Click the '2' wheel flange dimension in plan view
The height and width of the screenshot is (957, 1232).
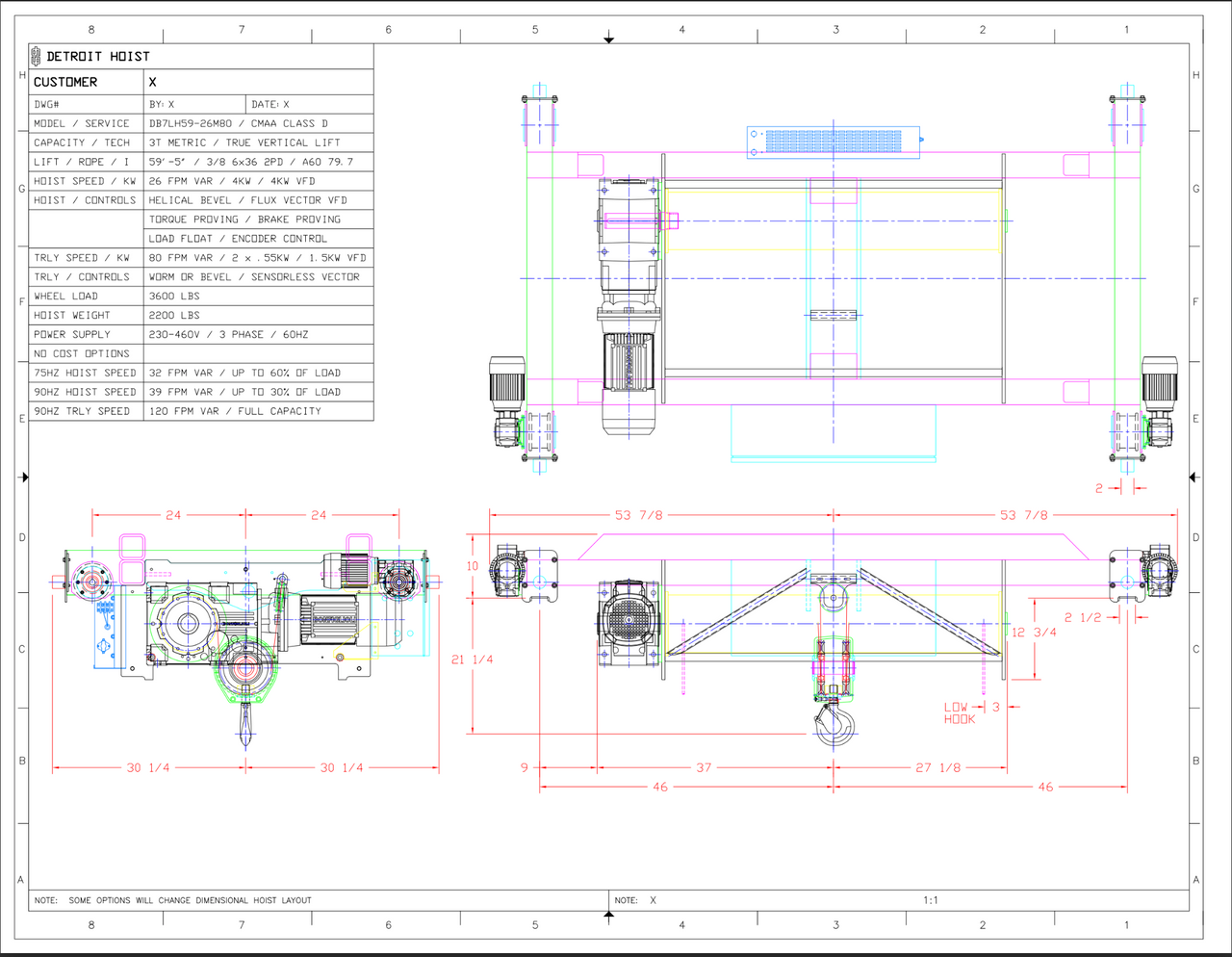pyautogui.click(x=1099, y=489)
